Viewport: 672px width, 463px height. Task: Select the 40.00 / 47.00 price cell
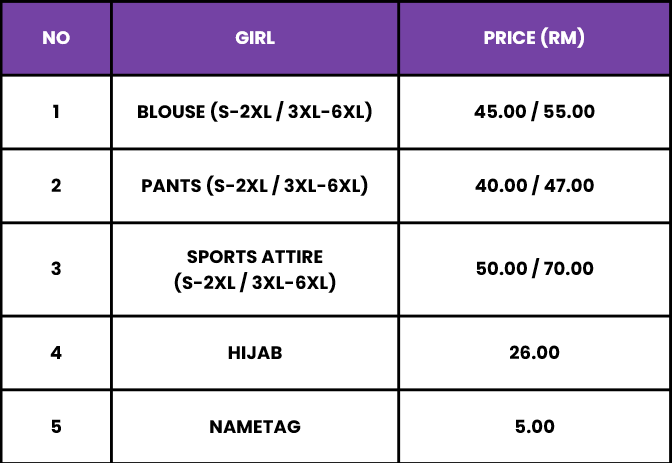(x=534, y=186)
